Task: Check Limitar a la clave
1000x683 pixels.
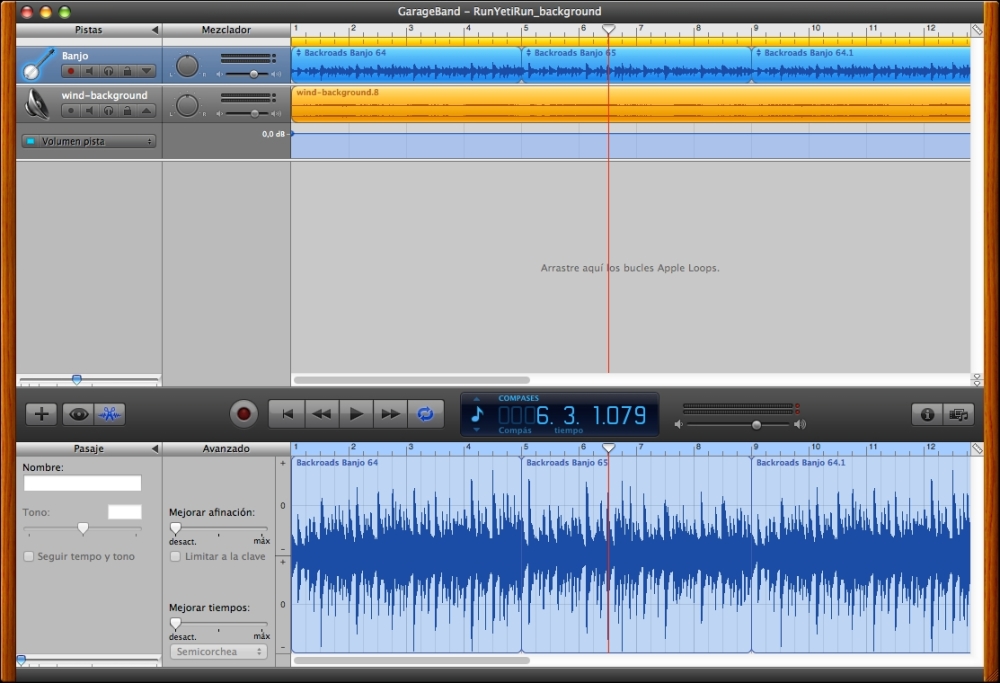Action: pos(175,557)
